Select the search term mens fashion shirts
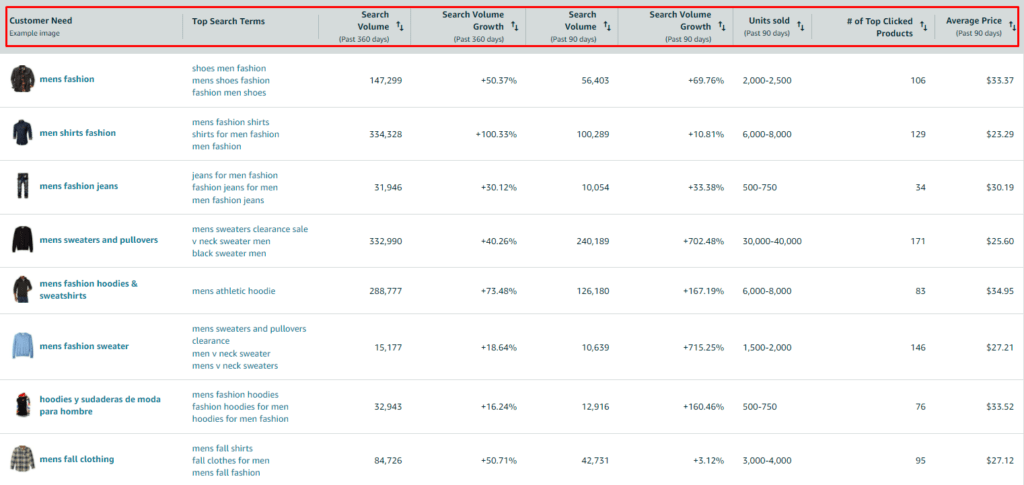 click(231, 122)
